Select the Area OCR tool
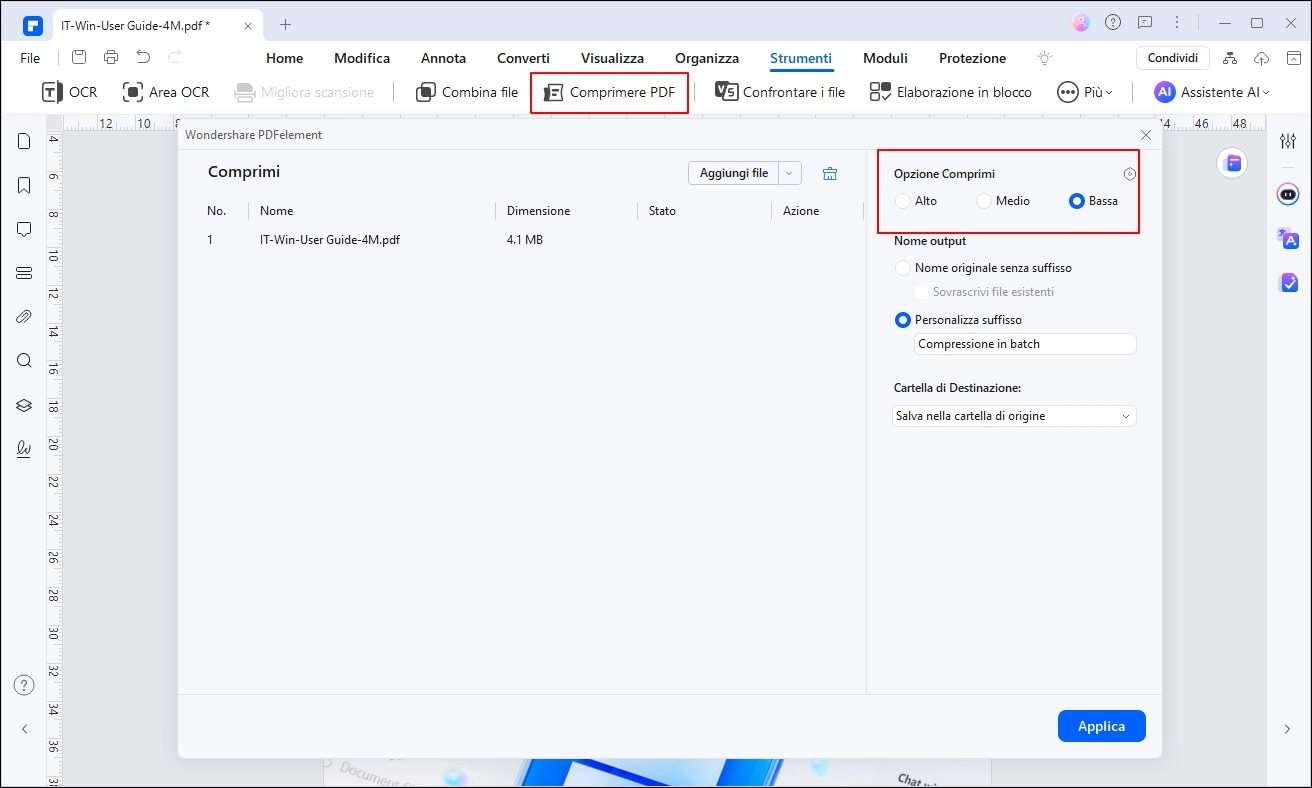The height and width of the screenshot is (788, 1312). pyautogui.click(x=166, y=92)
